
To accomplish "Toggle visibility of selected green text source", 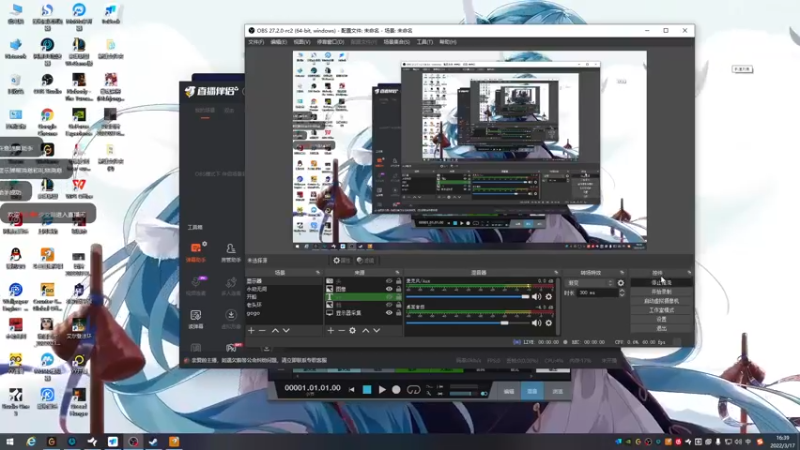I will [x=389, y=296].
